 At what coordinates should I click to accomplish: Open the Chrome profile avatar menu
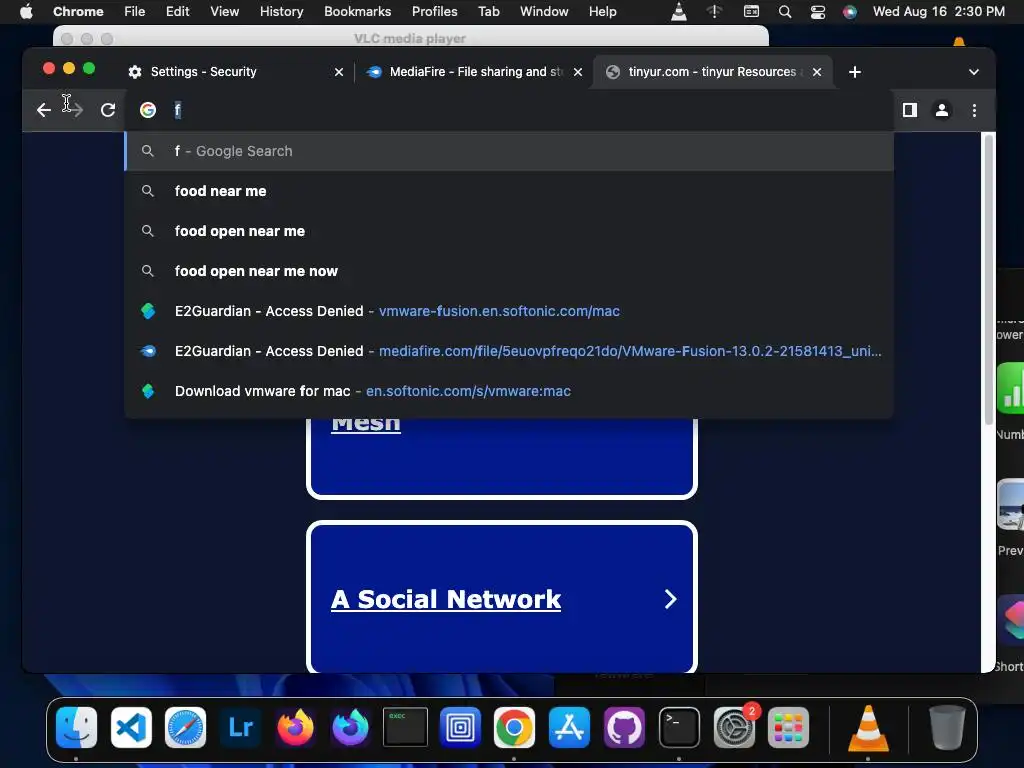[x=942, y=110]
